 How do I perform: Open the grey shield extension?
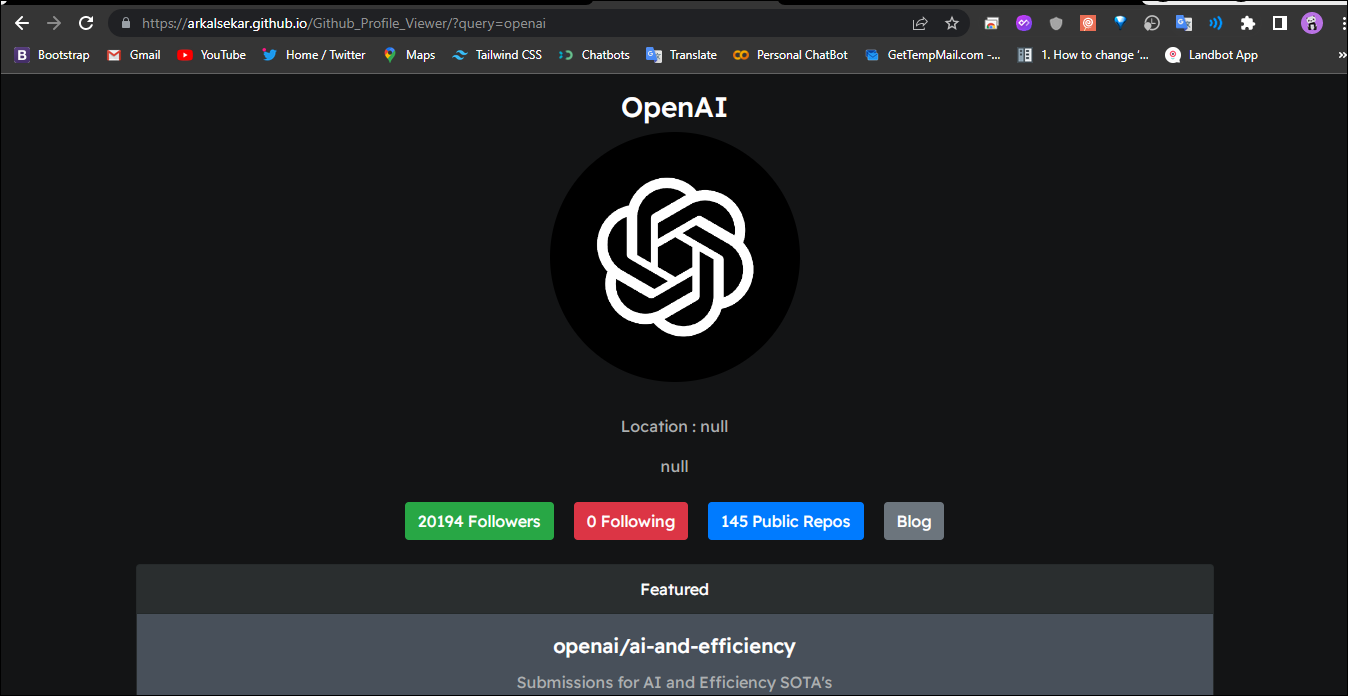point(1056,23)
